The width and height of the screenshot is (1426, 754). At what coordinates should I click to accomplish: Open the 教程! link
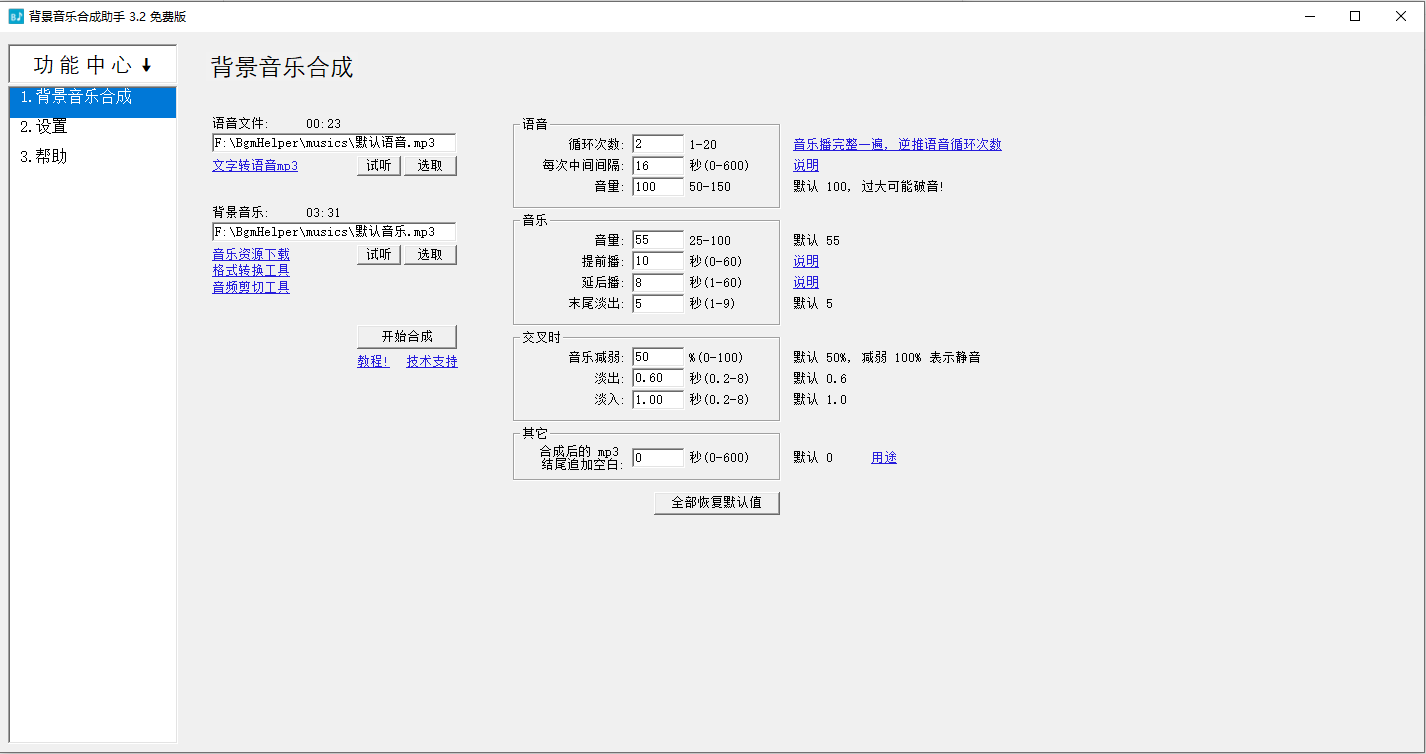point(373,362)
